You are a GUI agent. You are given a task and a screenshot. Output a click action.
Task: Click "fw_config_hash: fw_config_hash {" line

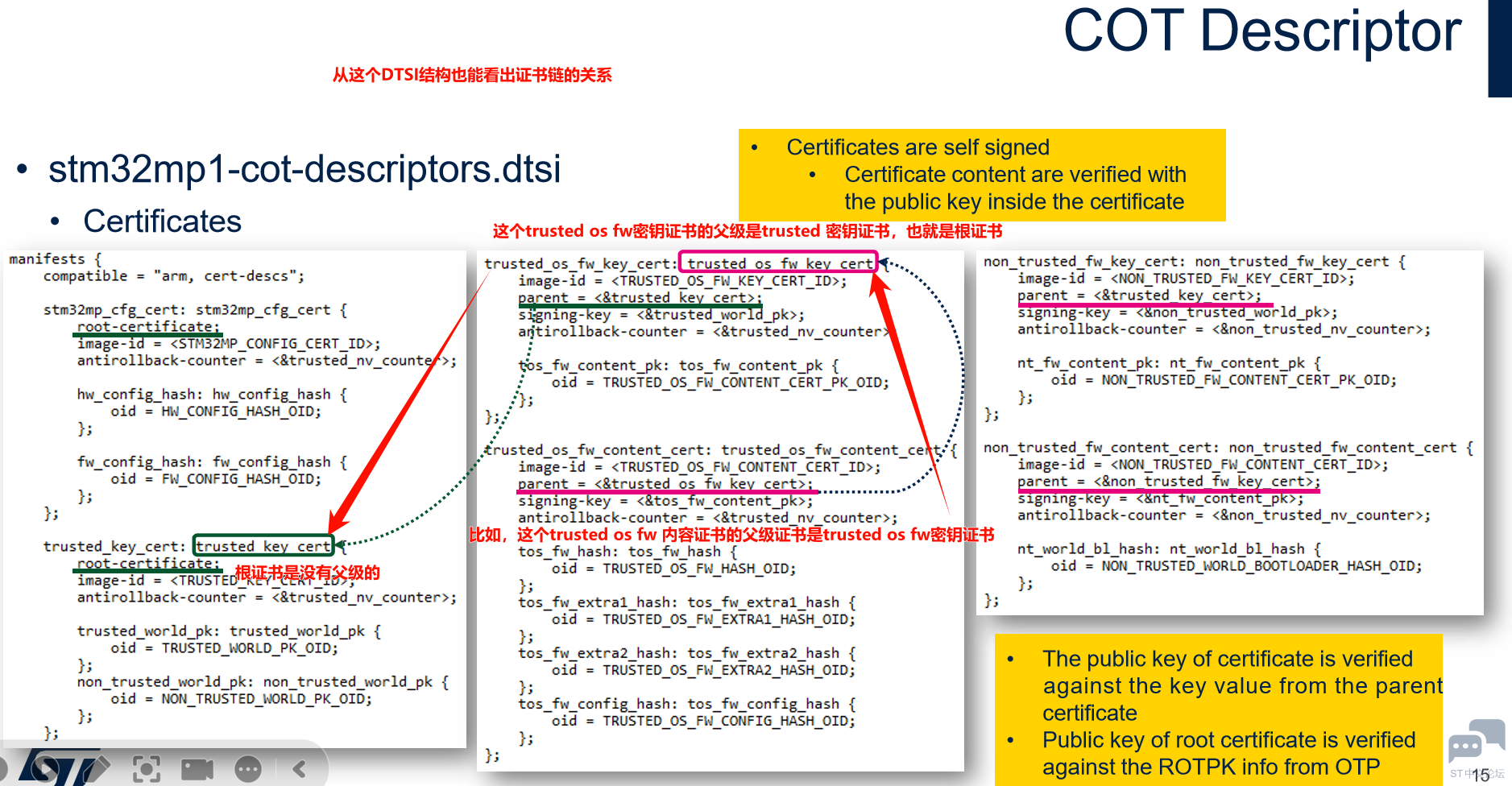click(x=213, y=462)
